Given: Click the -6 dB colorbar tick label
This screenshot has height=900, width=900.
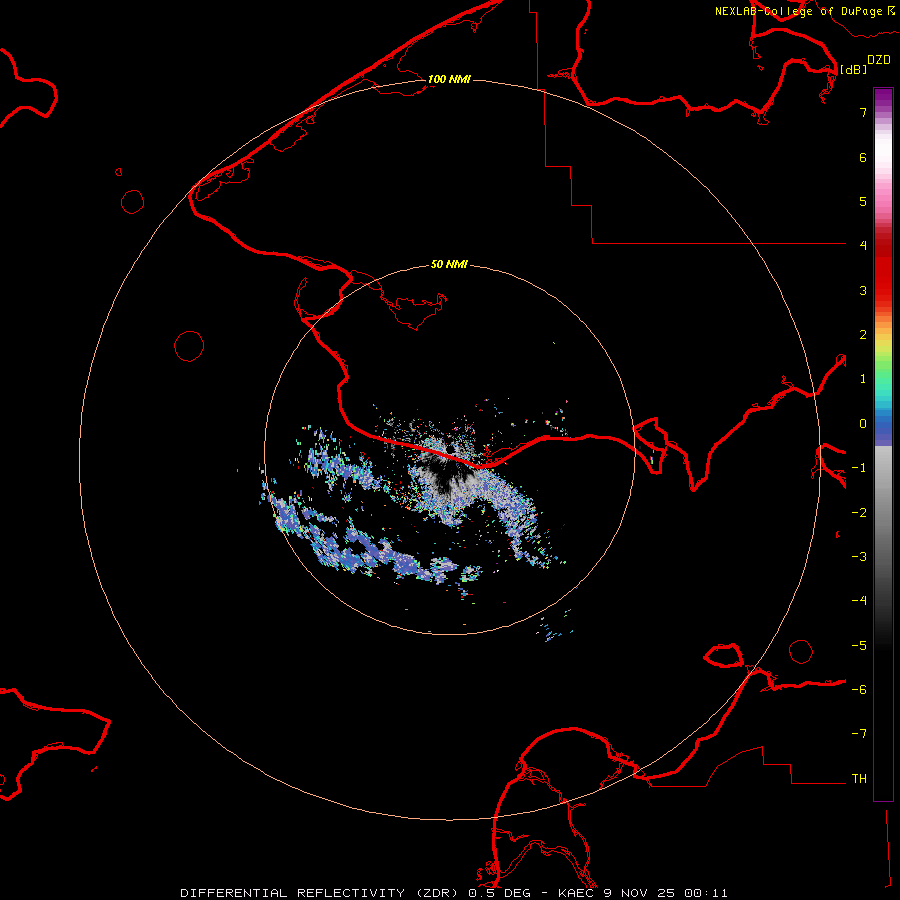Looking at the screenshot, I should (x=859, y=690).
